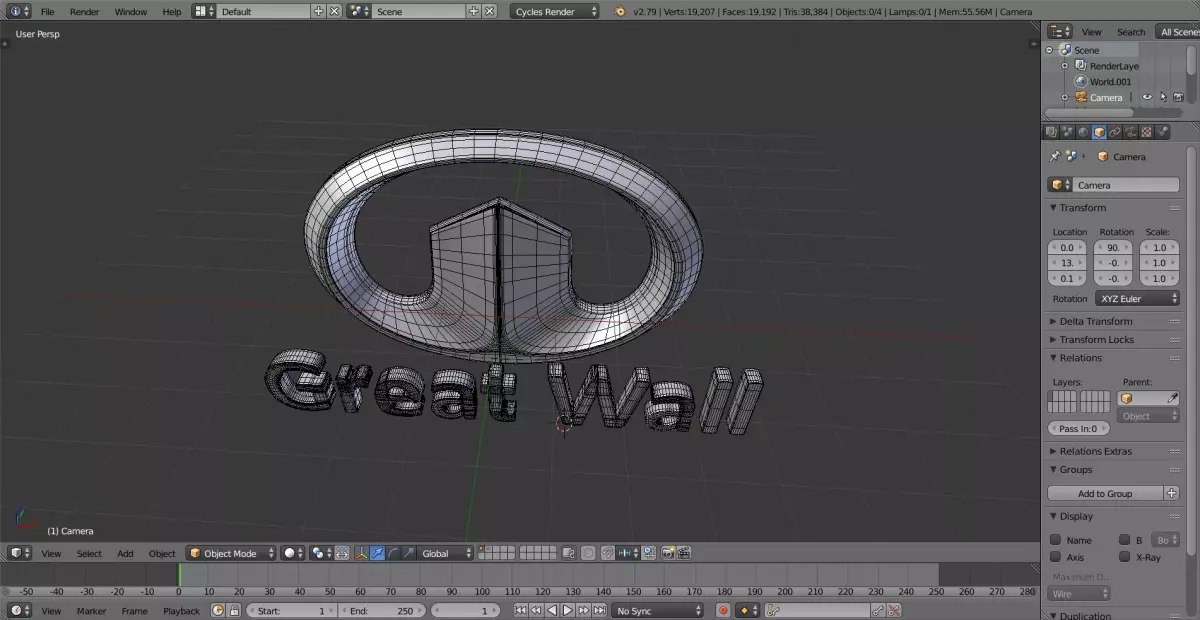Open the No Sync dropdown
Screen dimensions: 1200x620
[657, 611]
